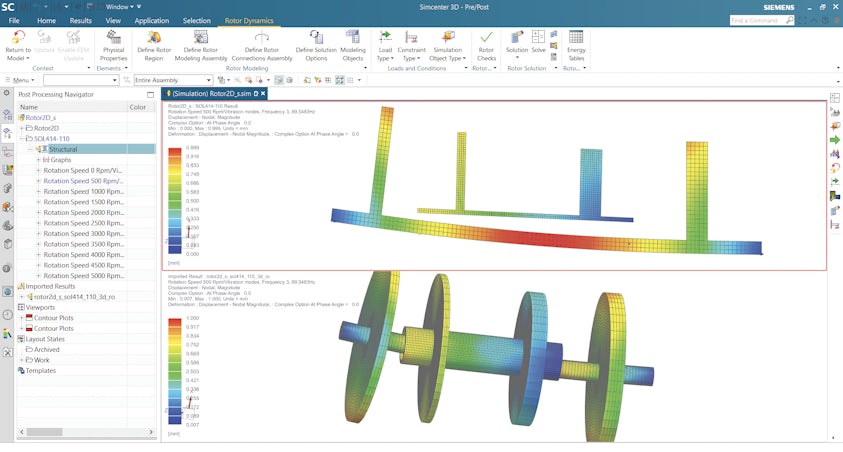Click the history clock icon in left sidebar
This screenshot has width=843, height=452.
coord(7,315)
